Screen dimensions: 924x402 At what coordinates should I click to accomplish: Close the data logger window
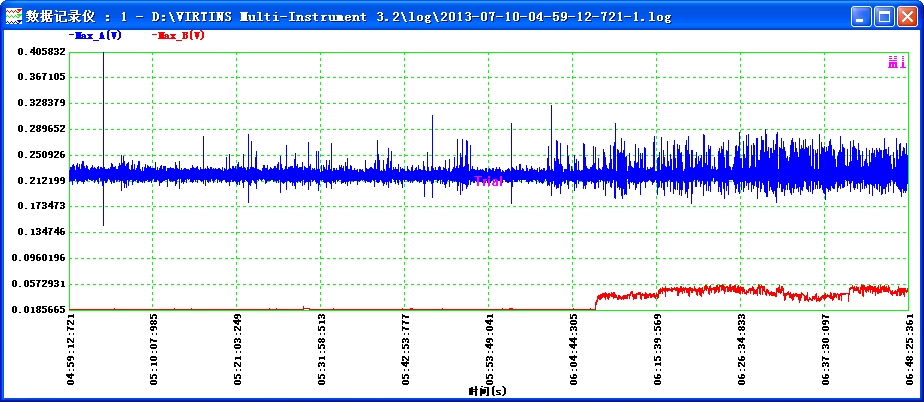(x=907, y=17)
